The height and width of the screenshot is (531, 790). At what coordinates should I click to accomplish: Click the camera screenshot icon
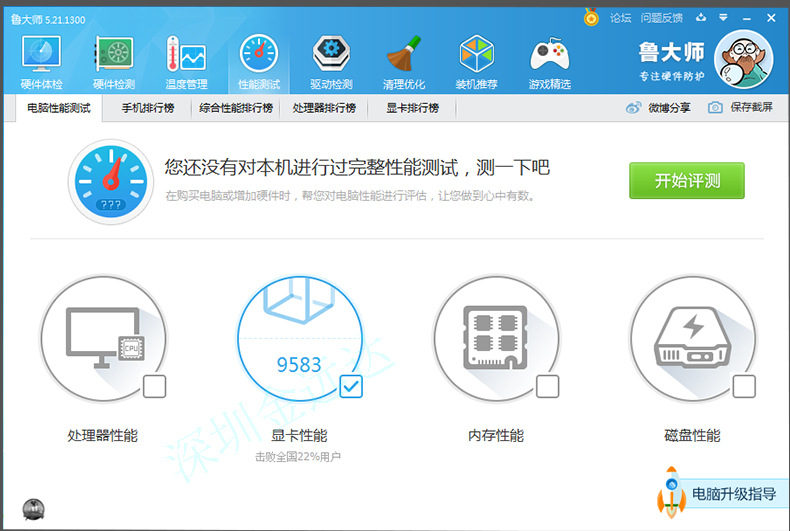[x=715, y=107]
